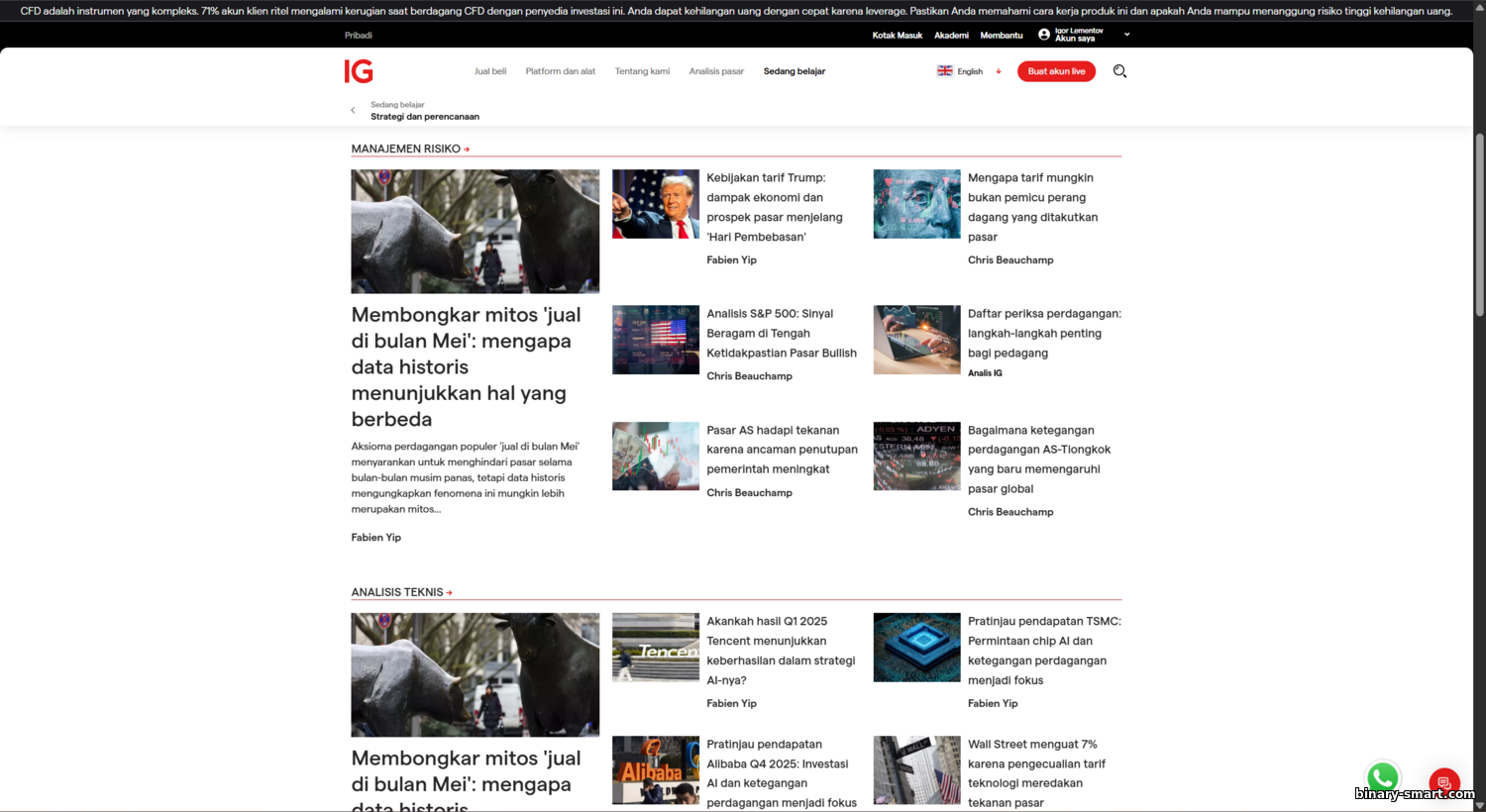
Task: Select the Analisis pasar menu item
Action: [x=716, y=71]
